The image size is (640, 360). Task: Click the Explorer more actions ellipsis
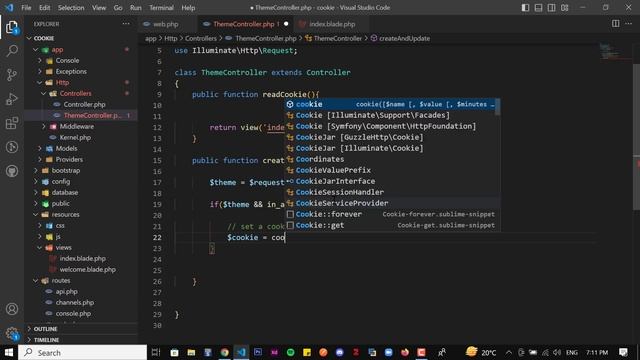(x=126, y=24)
